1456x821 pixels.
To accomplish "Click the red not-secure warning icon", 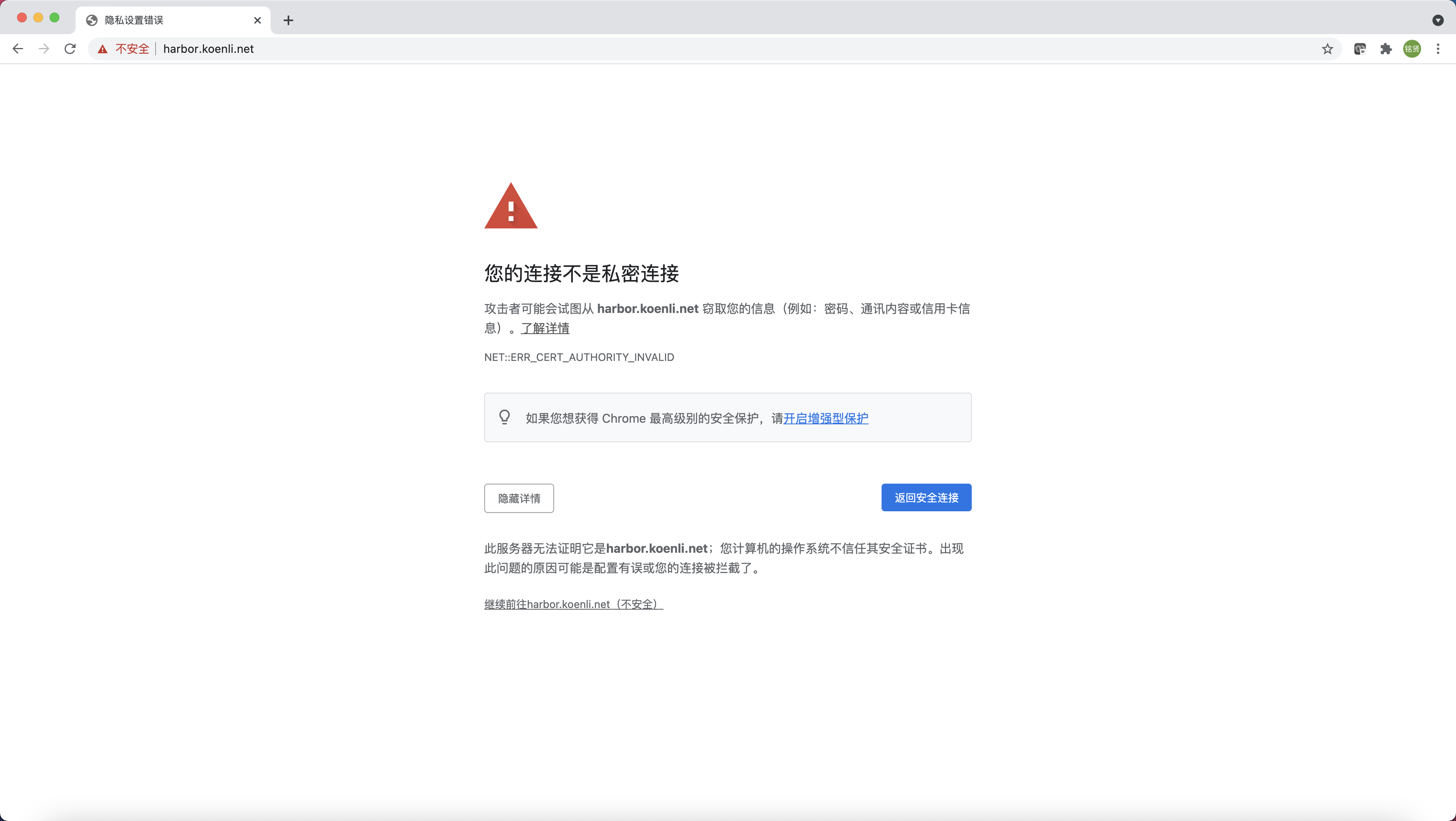I will (x=102, y=49).
